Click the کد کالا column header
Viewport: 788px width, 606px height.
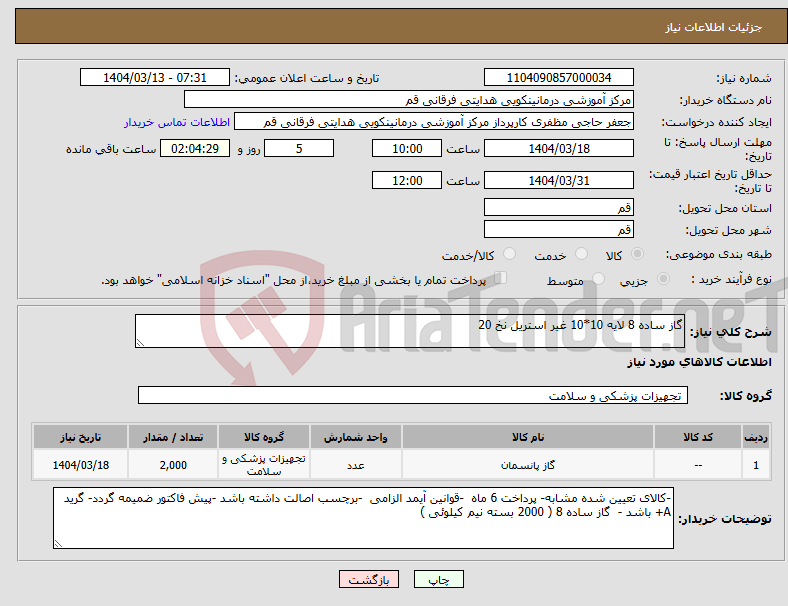click(698, 437)
